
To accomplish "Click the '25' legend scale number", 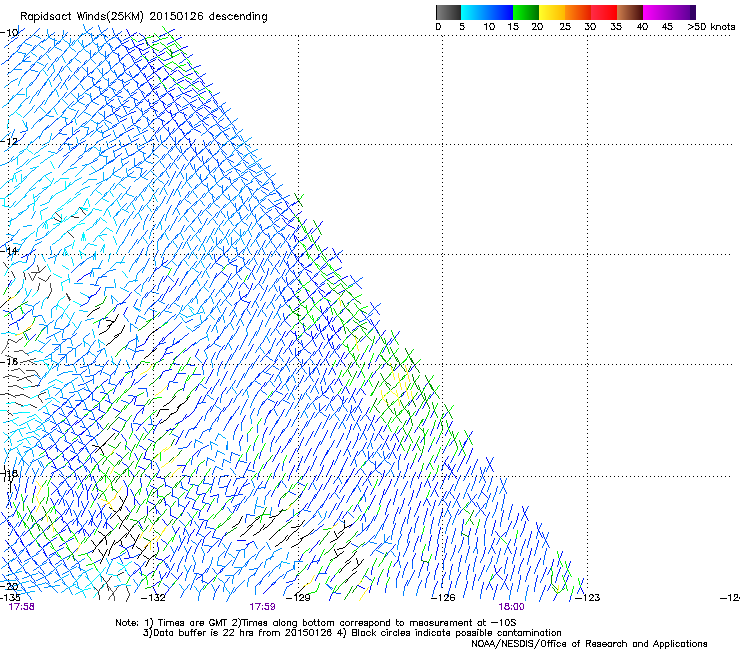I will [x=565, y=27].
